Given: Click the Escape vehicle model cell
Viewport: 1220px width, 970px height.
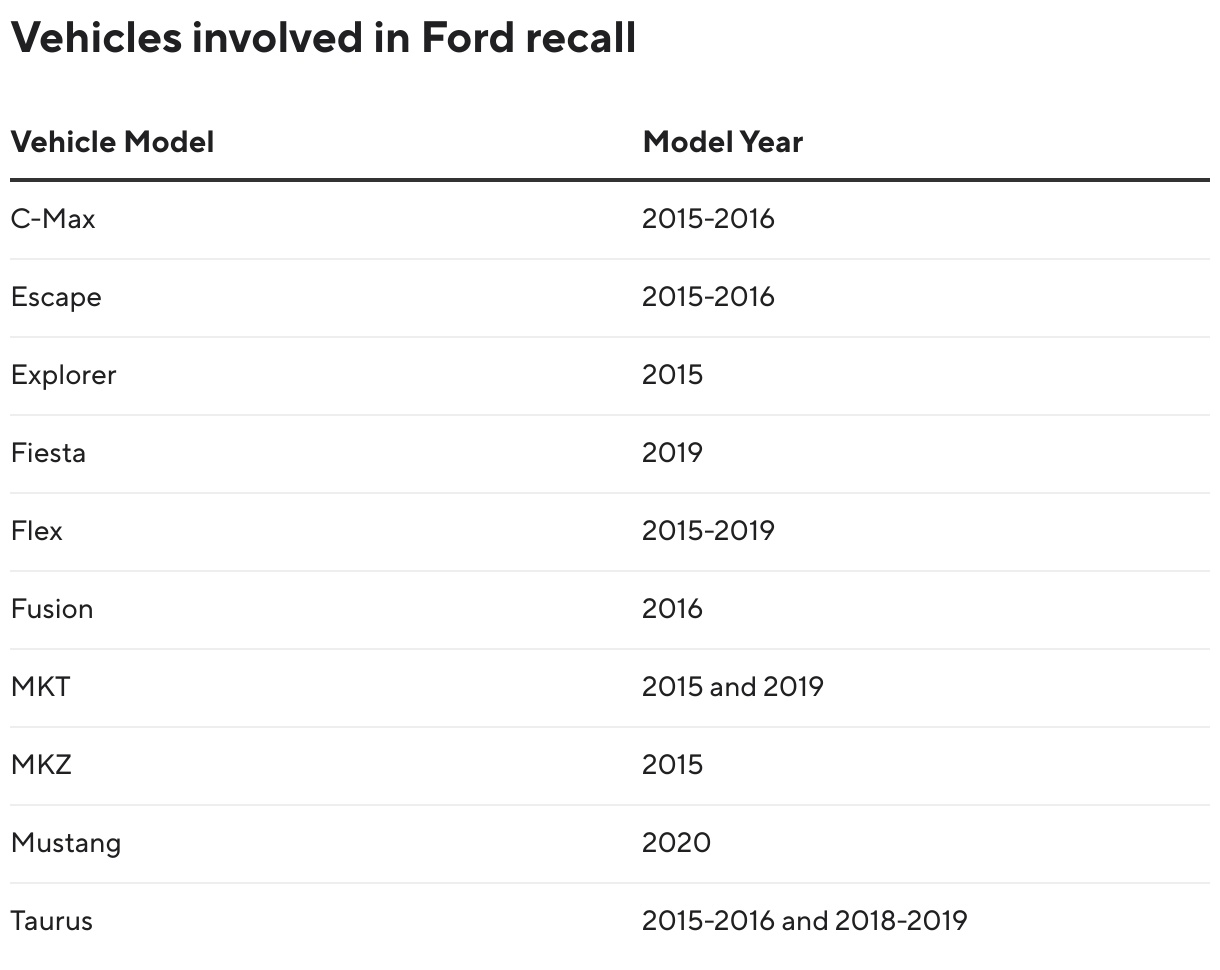Looking at the screenshot, I should 56,297.
